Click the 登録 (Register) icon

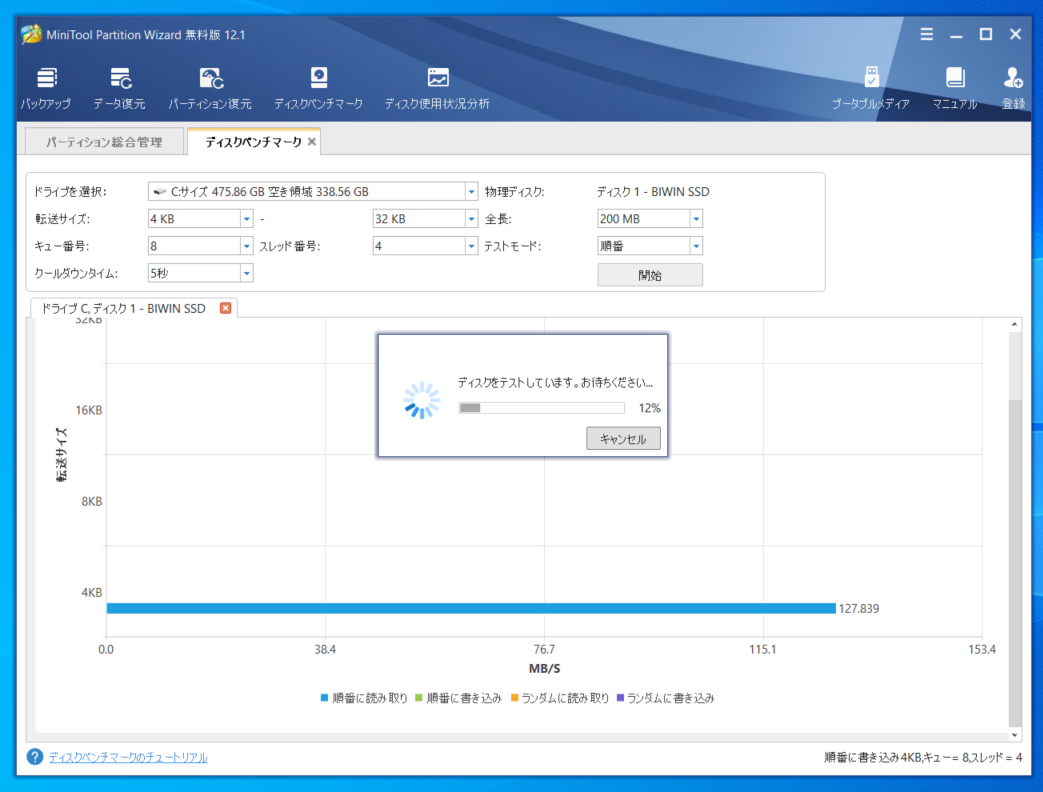(1013, 87)
